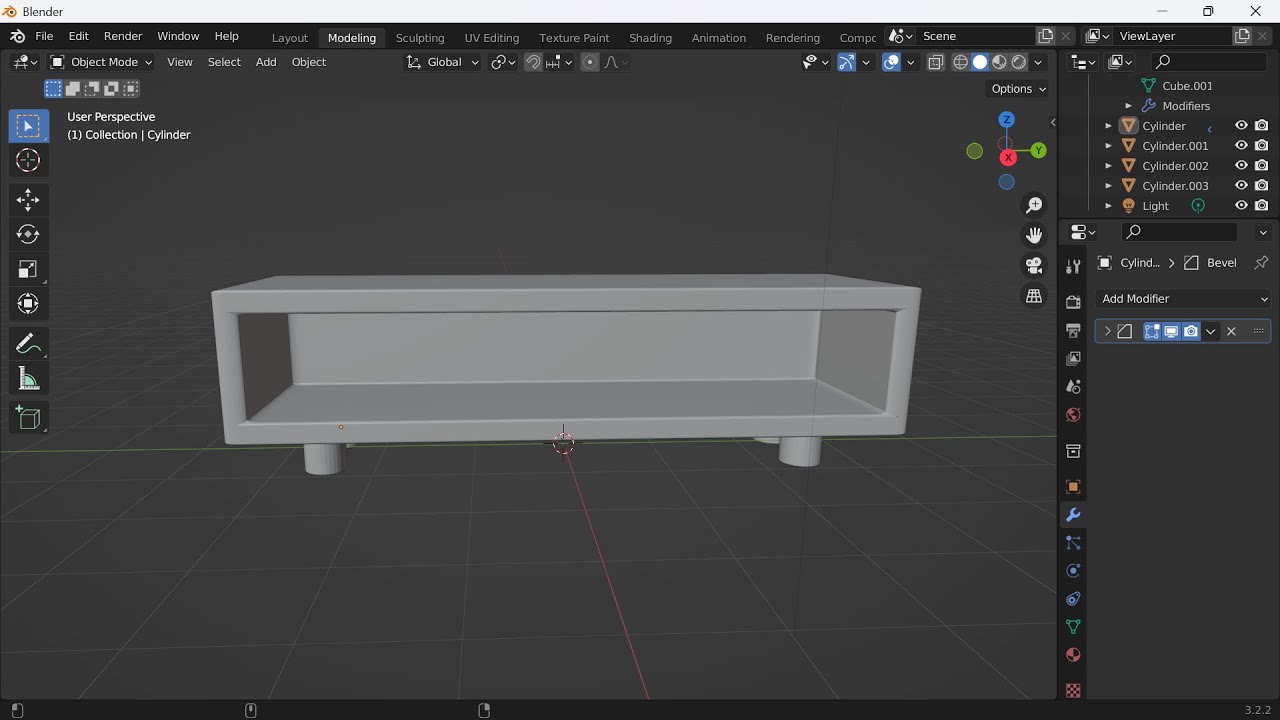Select the Add Cube tool

coord(28,418)
